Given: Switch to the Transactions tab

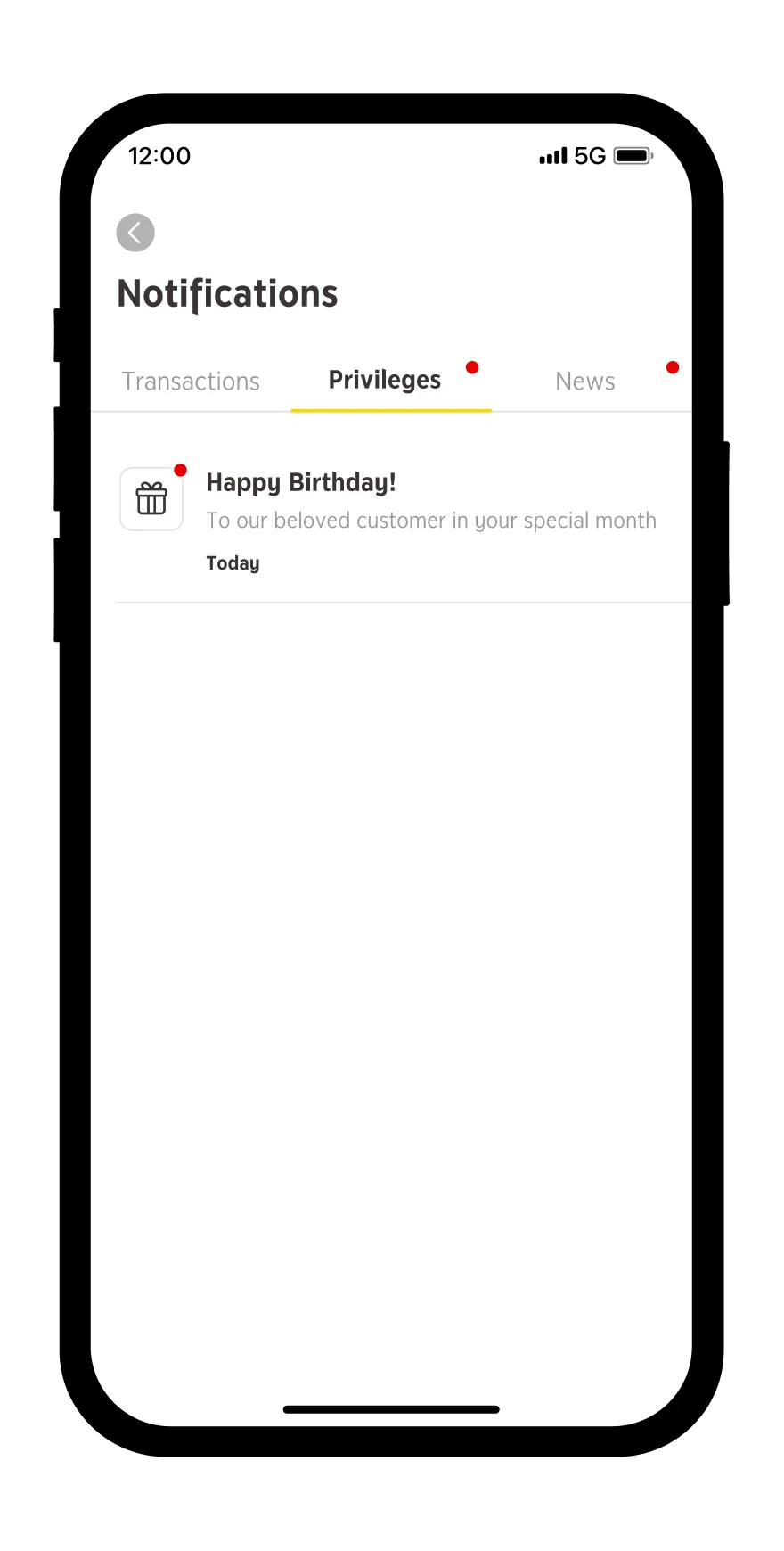Looking at the screenshot, I should [191, 382].
